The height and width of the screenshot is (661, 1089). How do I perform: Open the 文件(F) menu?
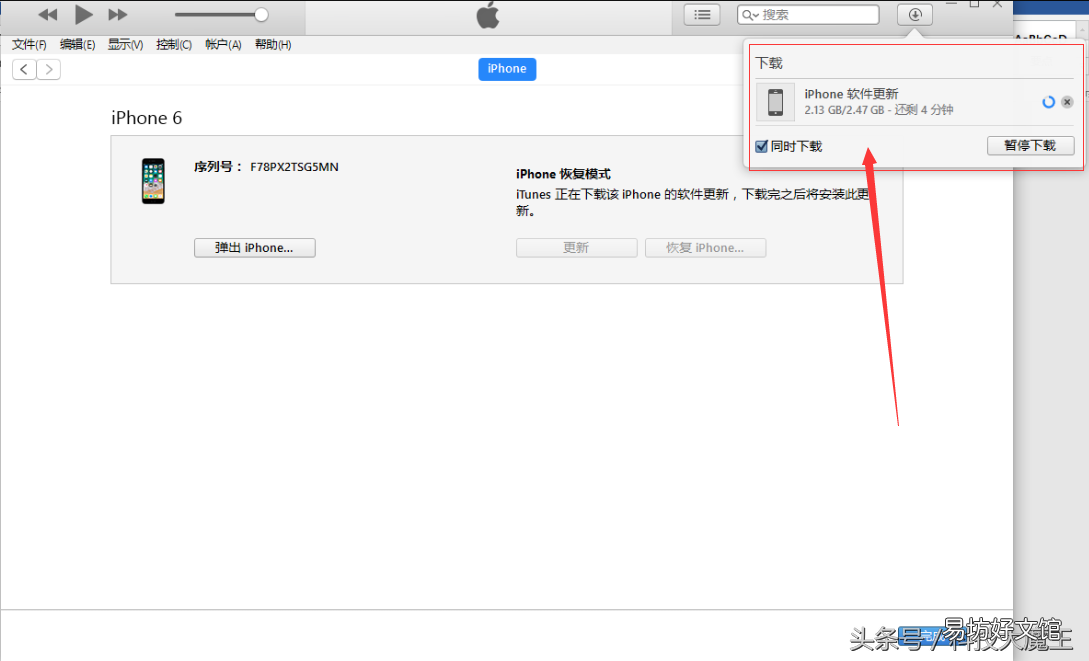pos(29,44)
